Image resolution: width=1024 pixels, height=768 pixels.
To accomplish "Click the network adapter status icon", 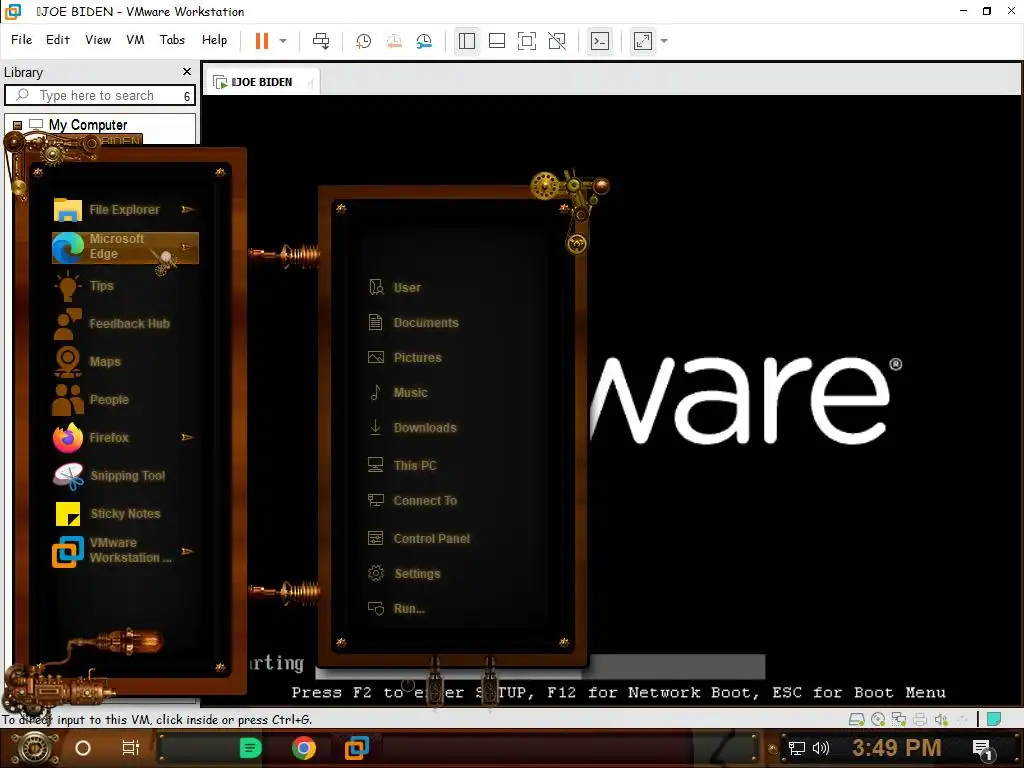I will click(899, 720).
